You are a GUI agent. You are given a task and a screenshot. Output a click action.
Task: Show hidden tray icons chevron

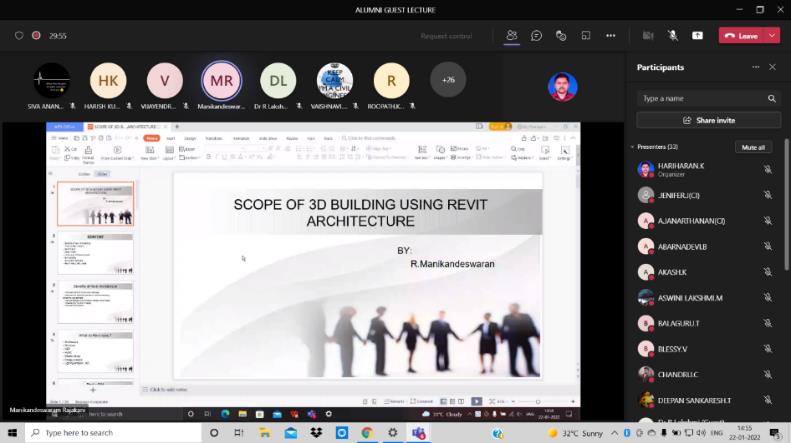point(614,433)
